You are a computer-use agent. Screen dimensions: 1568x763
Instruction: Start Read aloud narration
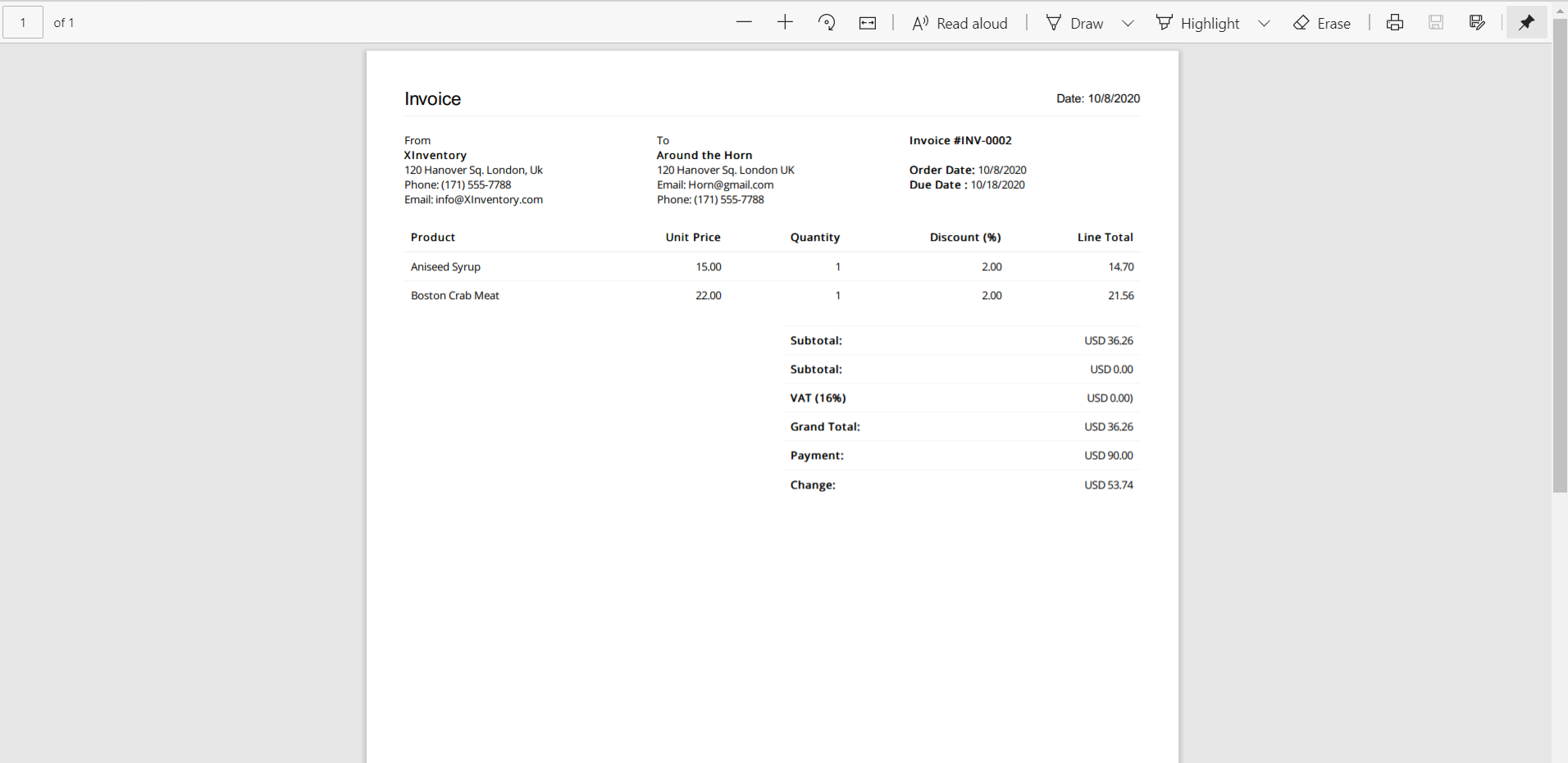pyautogui.click(x=959, y=23)
